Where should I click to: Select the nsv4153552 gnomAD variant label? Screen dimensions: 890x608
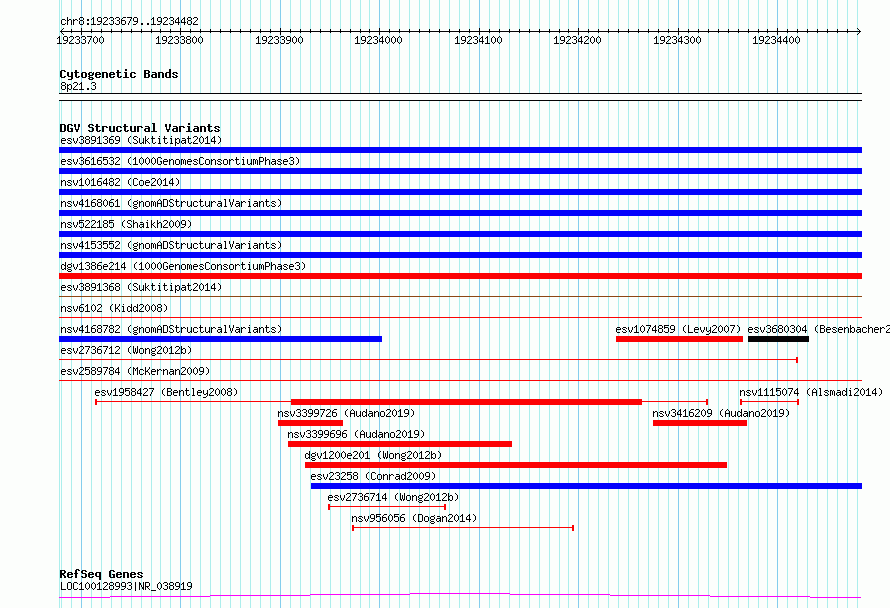tap(171, 245)
